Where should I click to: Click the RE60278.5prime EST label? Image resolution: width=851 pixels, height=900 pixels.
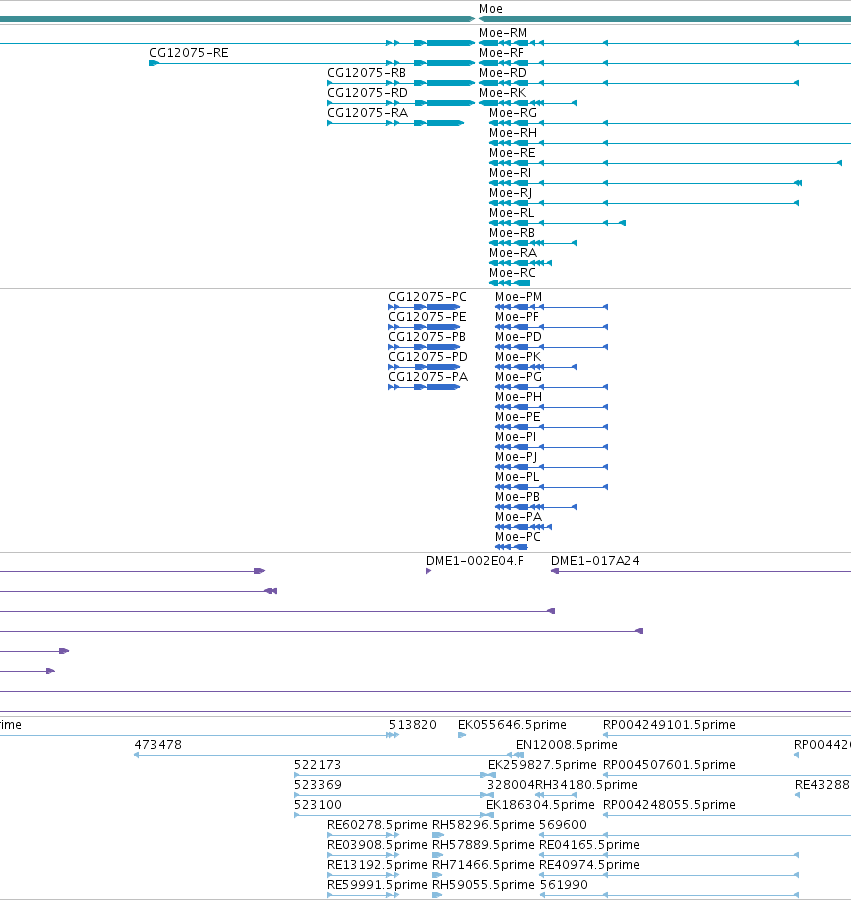tap(377, 825)
